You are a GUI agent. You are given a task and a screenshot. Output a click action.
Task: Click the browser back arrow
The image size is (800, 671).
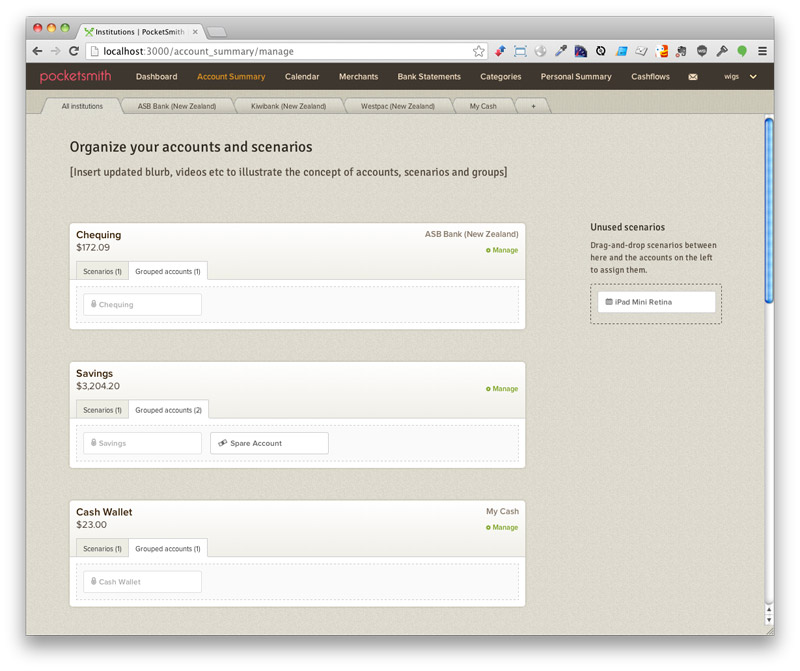[x=37, y=51]
